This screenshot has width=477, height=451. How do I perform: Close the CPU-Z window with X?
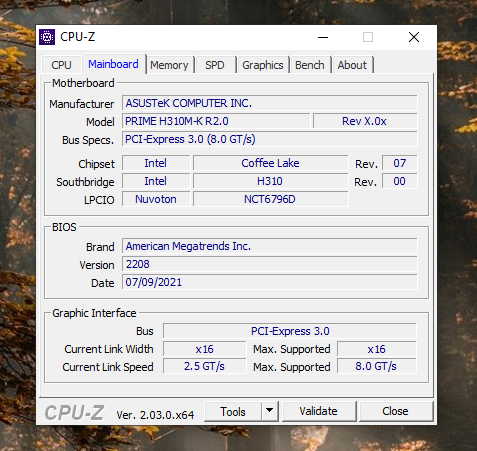point(414,37)
